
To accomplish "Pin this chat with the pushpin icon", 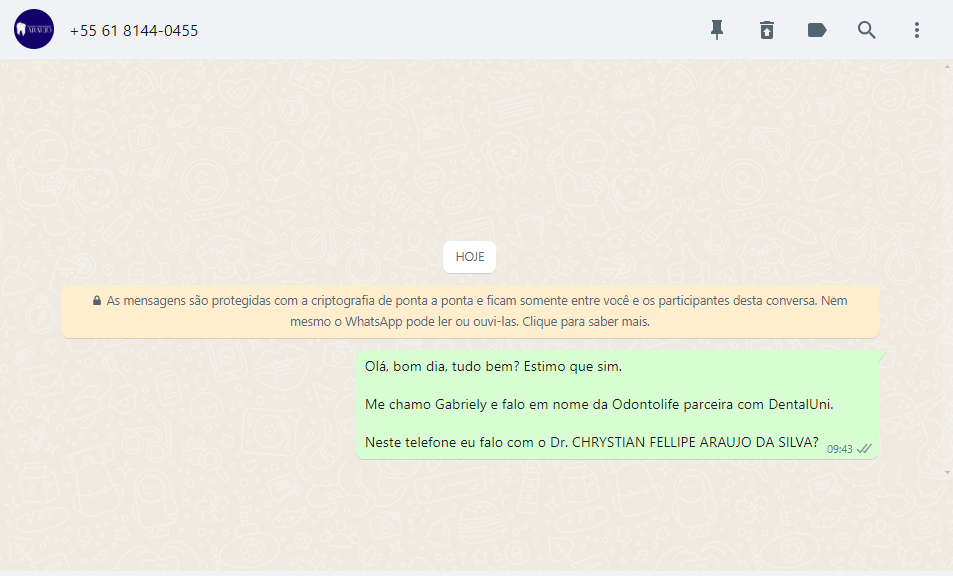I will tap(717, 30).
